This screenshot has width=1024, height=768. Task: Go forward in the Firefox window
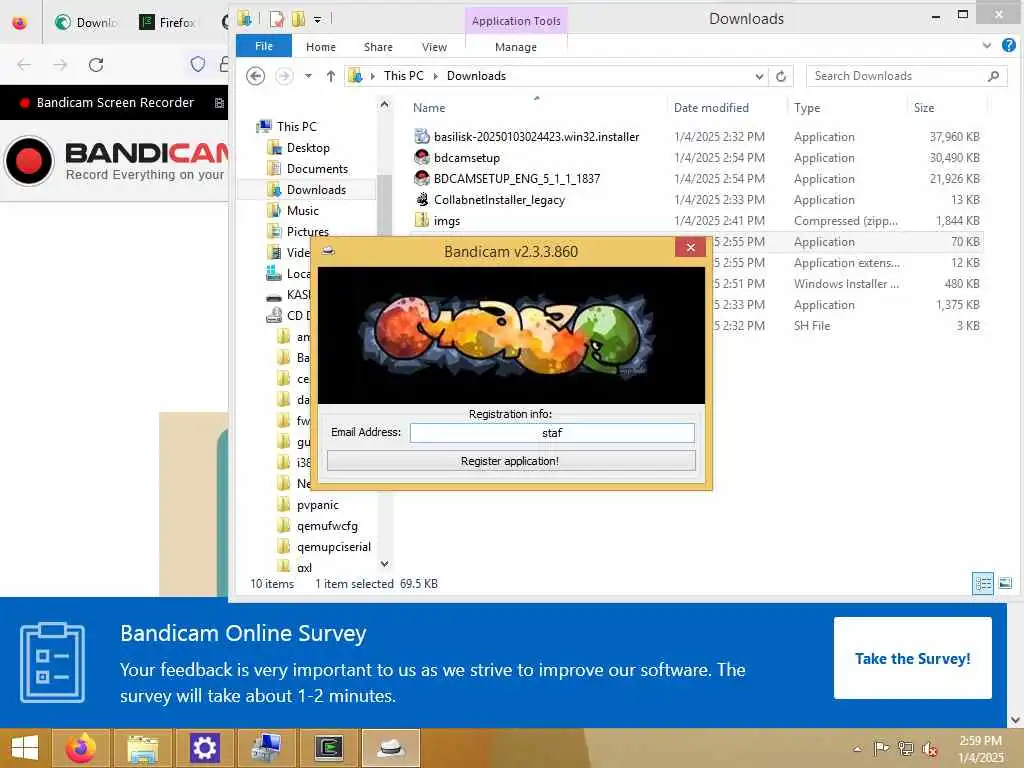[60, 65]
